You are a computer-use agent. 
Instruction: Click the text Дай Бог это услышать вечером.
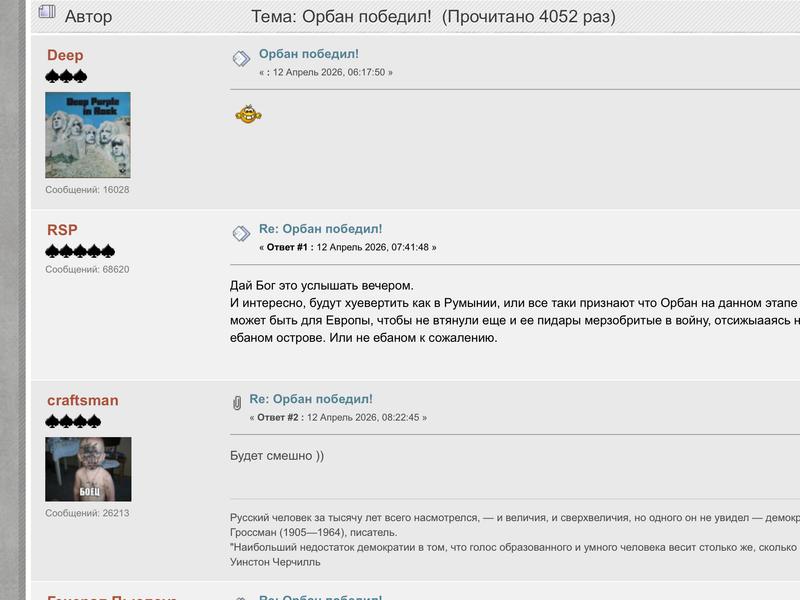(x=321, y=285)
